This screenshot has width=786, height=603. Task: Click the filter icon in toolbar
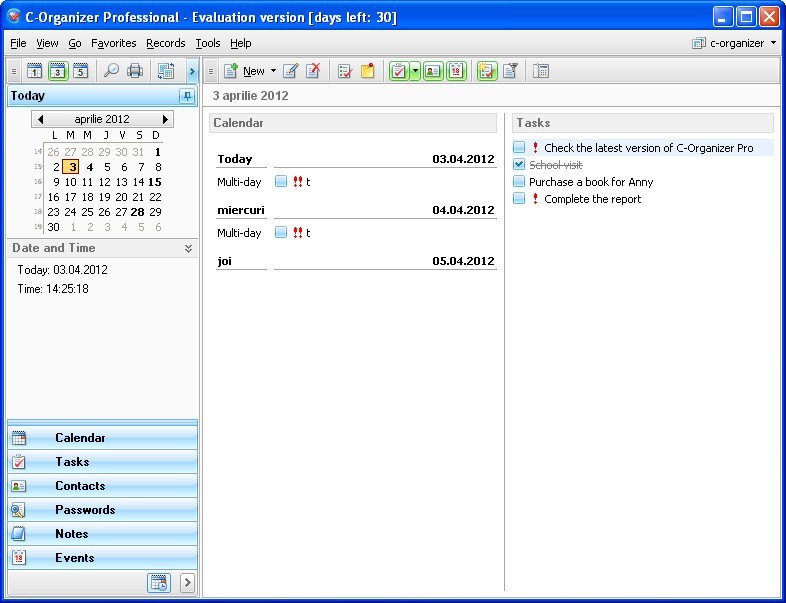[x=510, y=71]
